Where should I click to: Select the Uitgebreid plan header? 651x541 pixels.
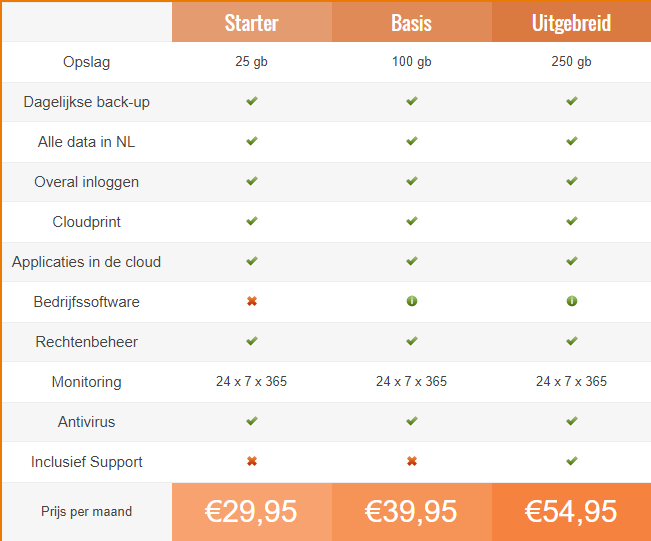(x=571, y=22)
